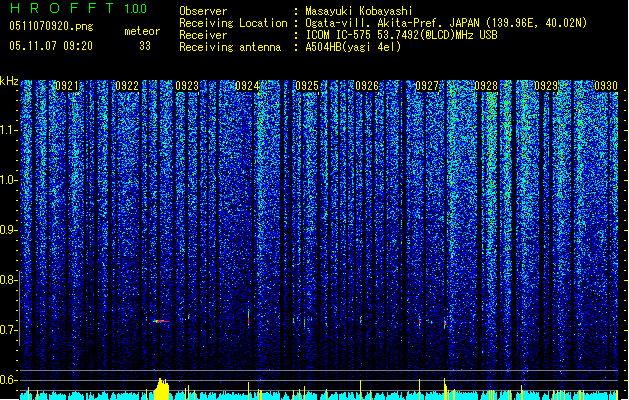Click the ICOM IC-575 receiver text
This screenshot has width=629, height=400.
click(401, 35)
